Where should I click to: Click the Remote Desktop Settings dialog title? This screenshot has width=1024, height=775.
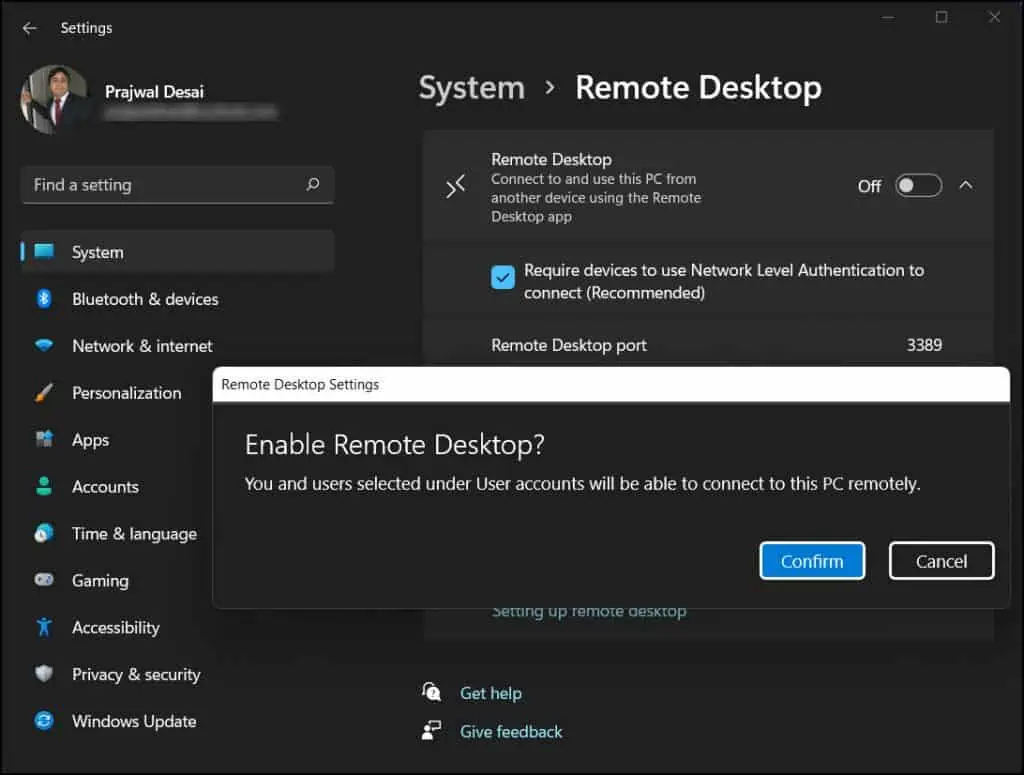pos(300,385)
